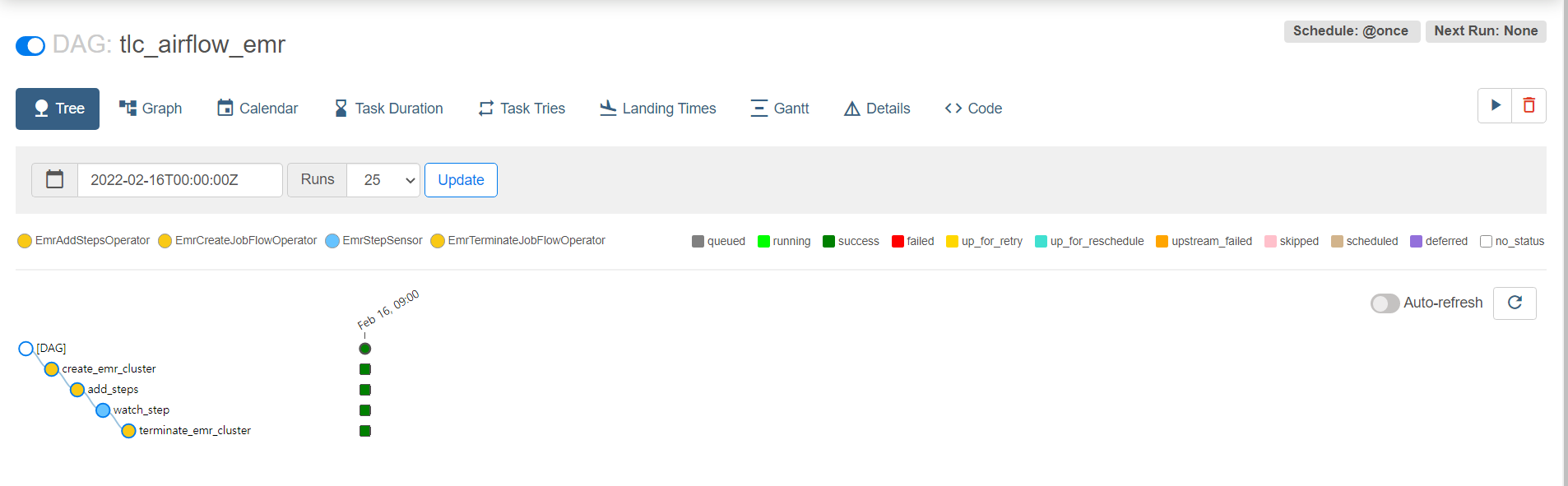Open the Task Duration tab
1568x486 pixels.
[x=388, y=109]
